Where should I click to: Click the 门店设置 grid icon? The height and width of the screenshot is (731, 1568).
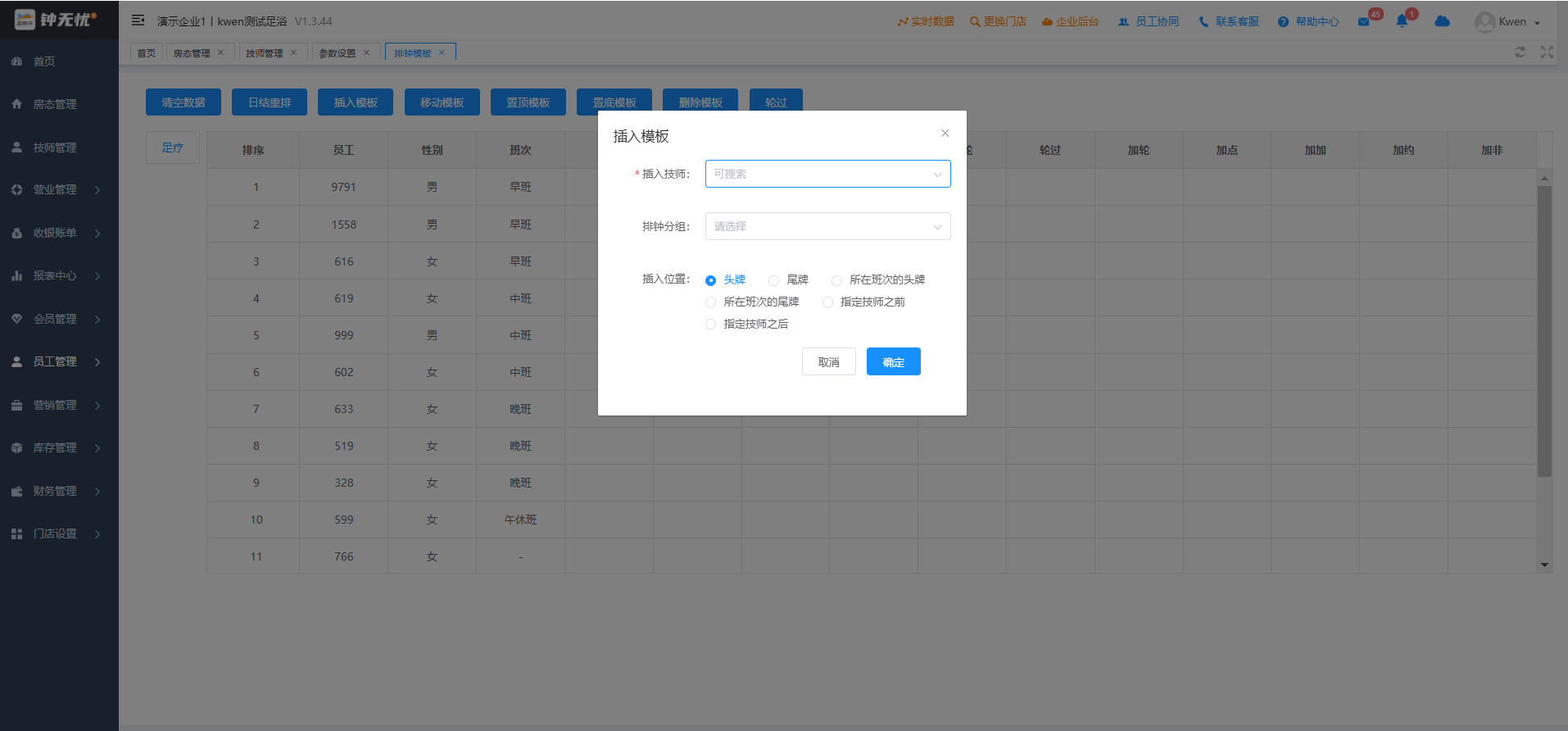[x=16, y=533]
